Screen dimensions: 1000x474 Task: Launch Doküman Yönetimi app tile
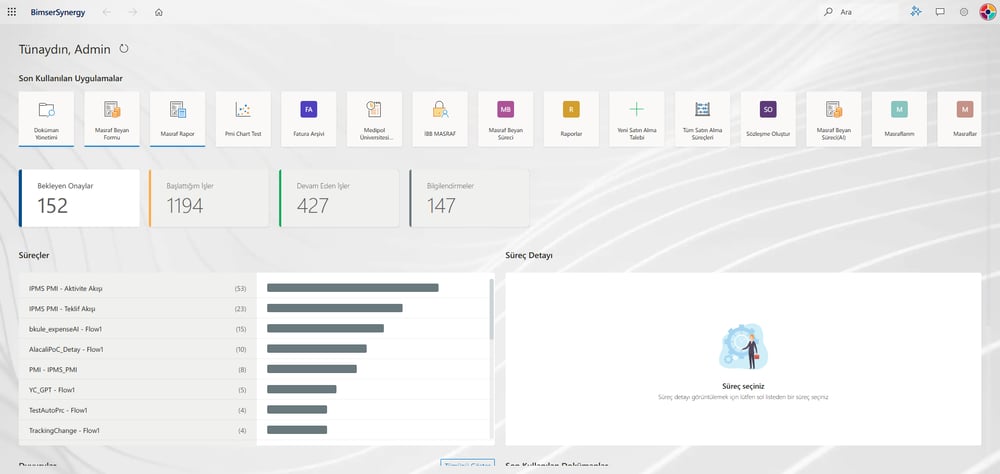coord(47,119)
